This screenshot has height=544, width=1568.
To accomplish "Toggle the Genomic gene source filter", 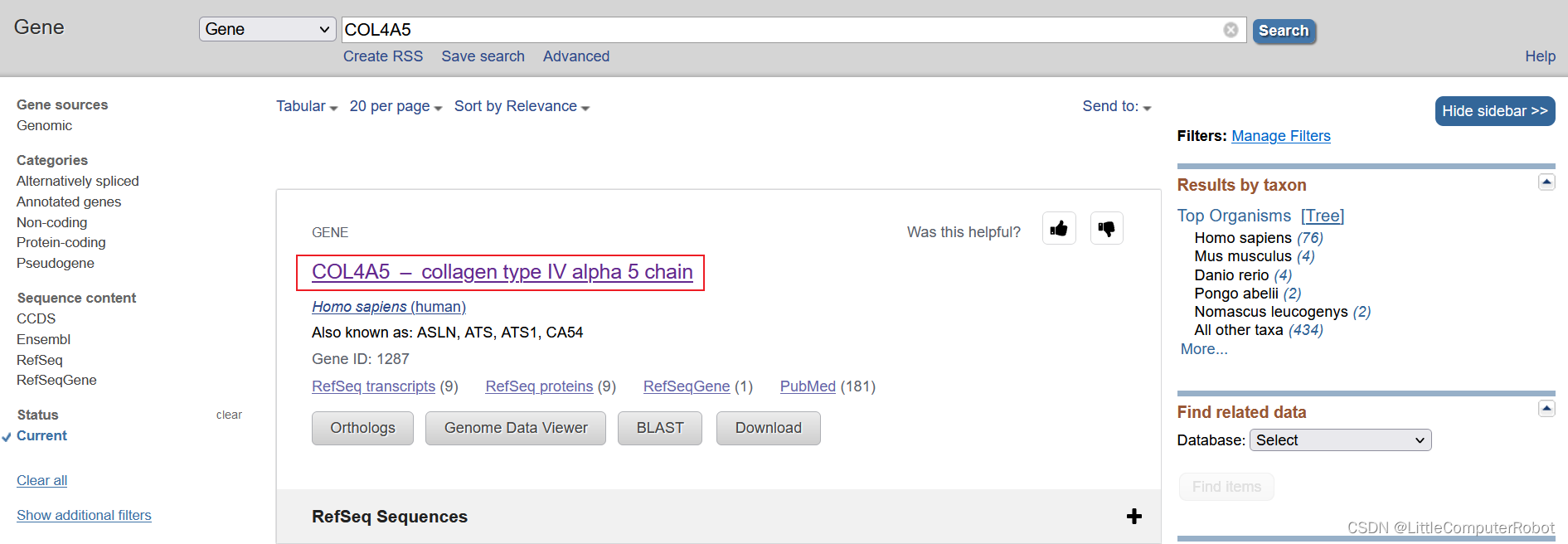I will (44, 126).
